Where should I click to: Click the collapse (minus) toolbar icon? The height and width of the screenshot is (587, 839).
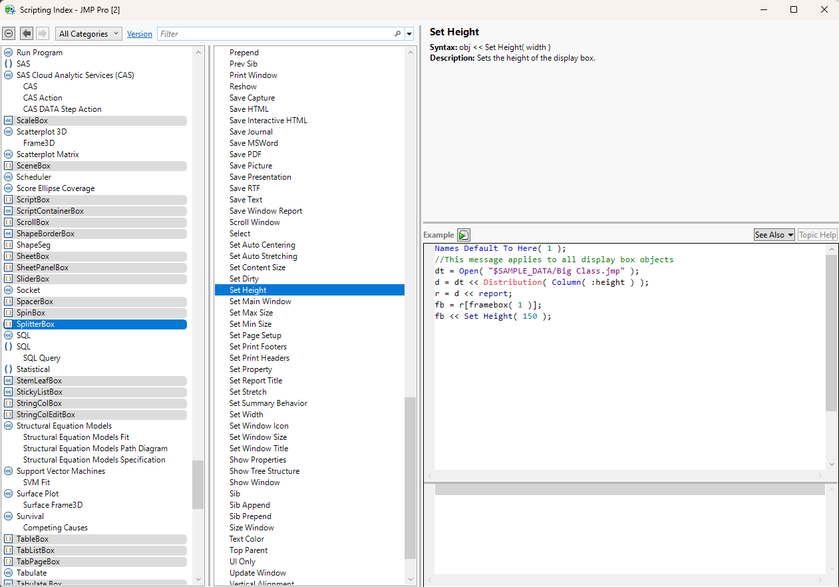coord(9,33)
